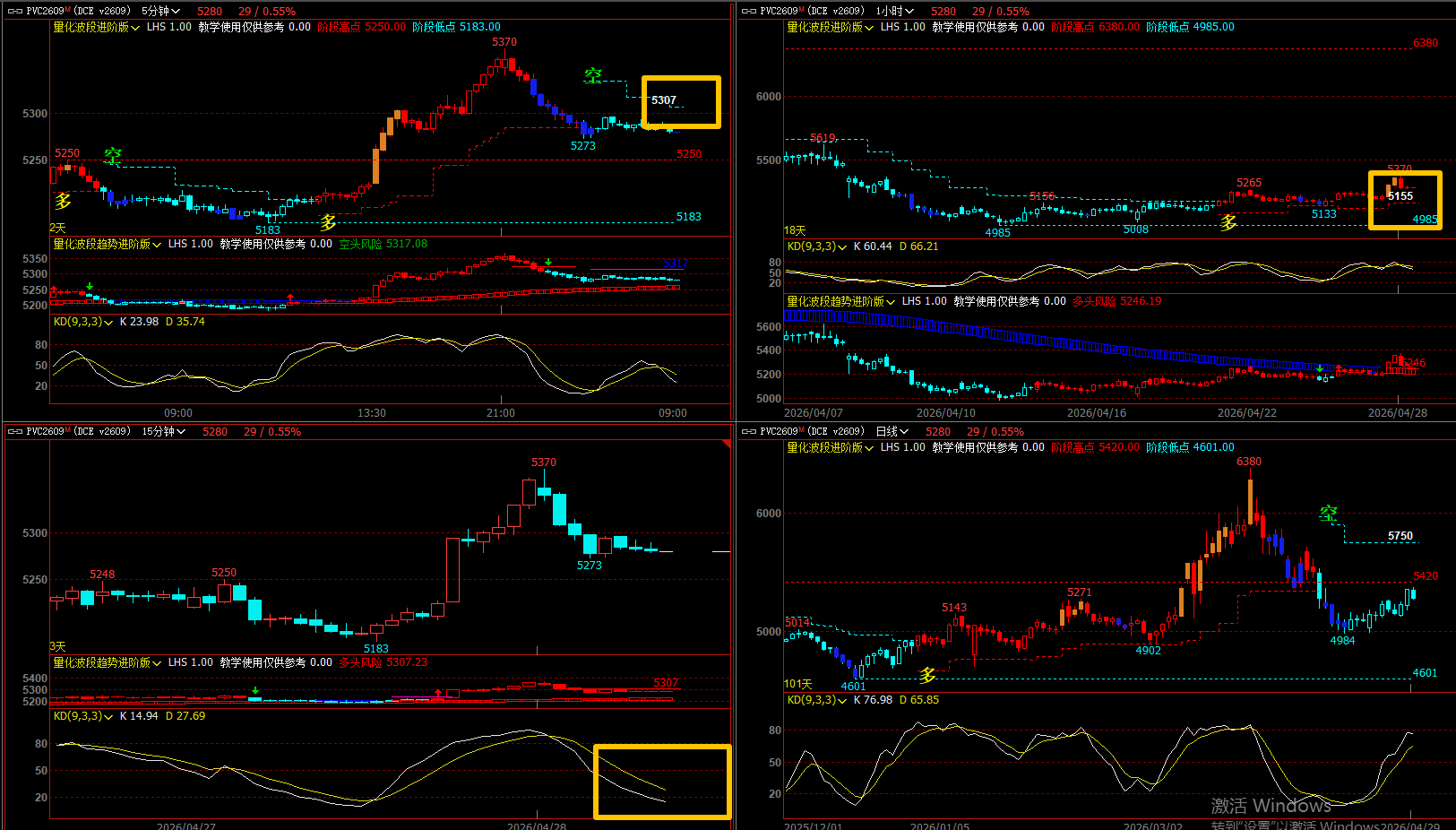Click the chain link icon in 15分钟 chart header
The image size is (1456, 830).
point(15,432)
